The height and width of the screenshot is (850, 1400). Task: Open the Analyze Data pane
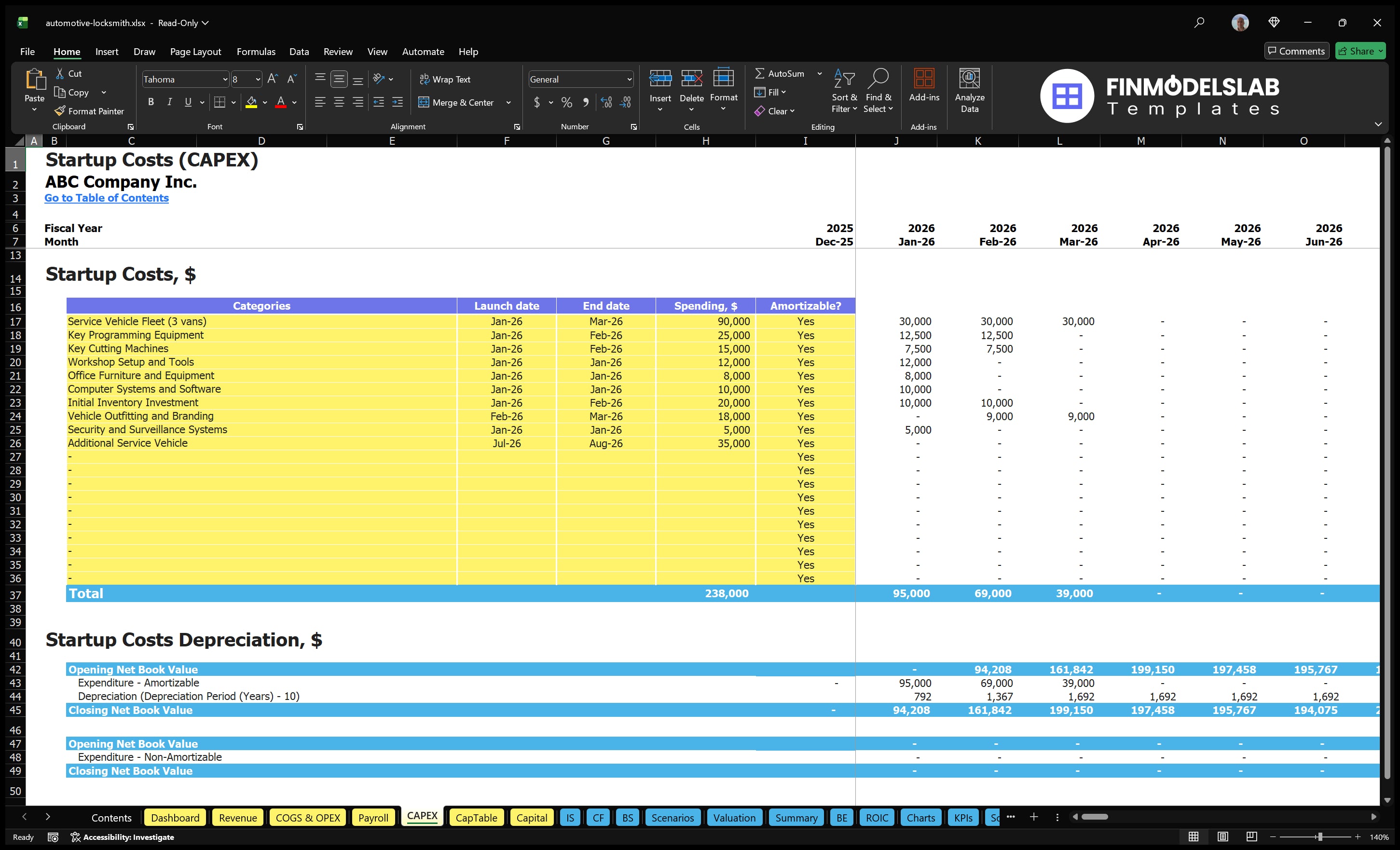pos(970,91)
